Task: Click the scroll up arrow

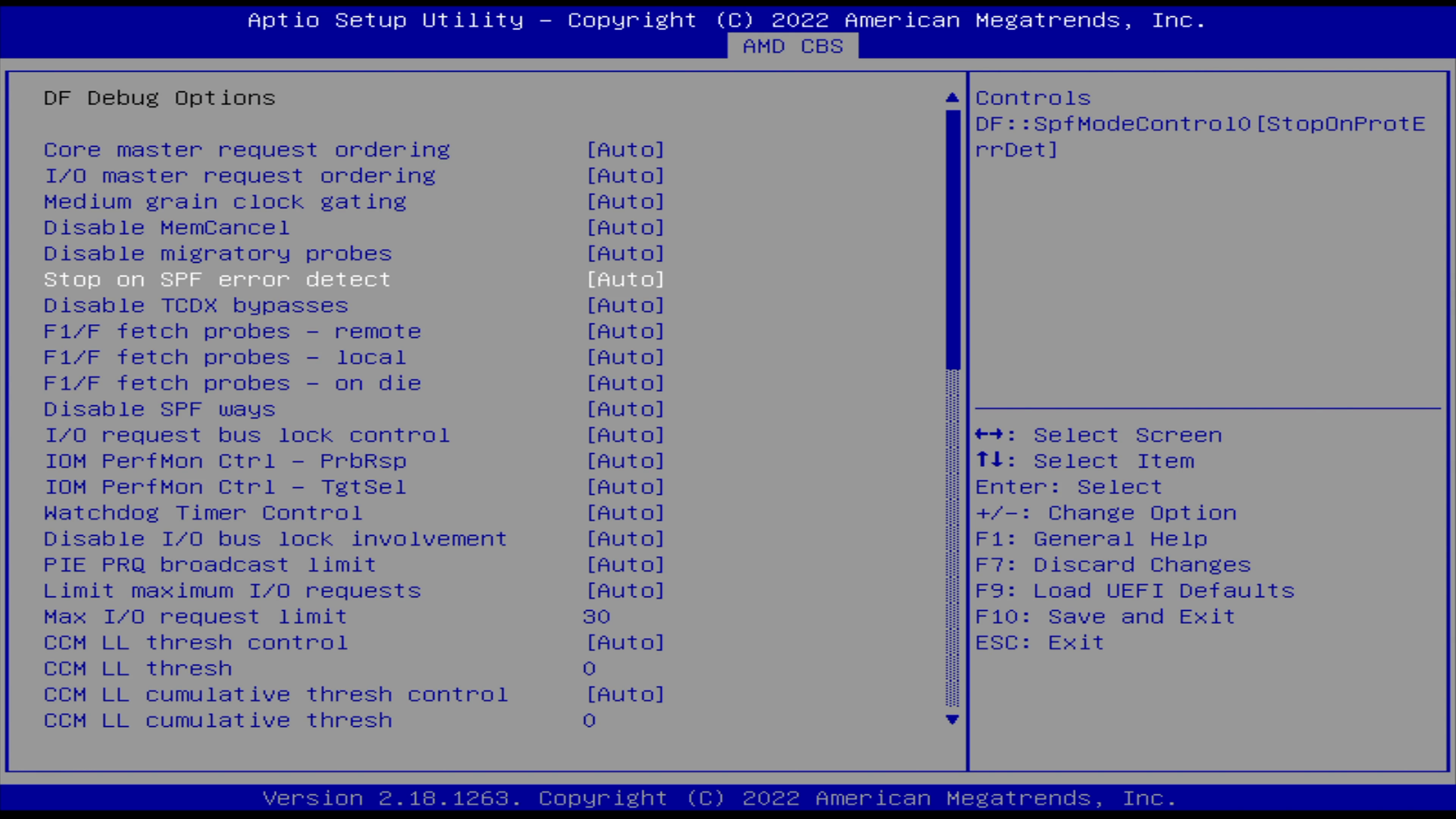Action: 952,98
